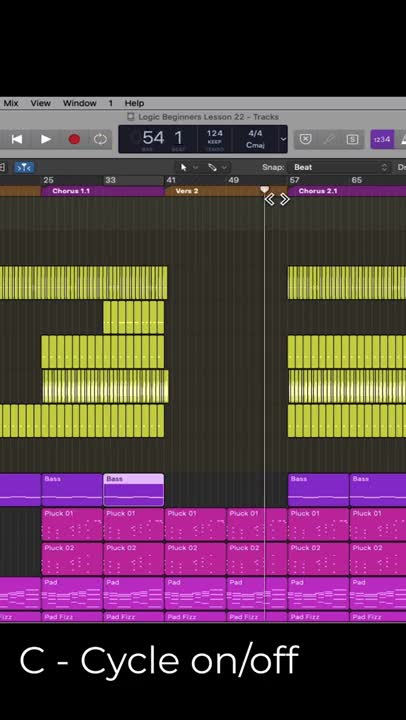Open the pencil command-click tool menu
Image resolution: width=406 pixels, height=720 pixels.
(x=217, y=167)
